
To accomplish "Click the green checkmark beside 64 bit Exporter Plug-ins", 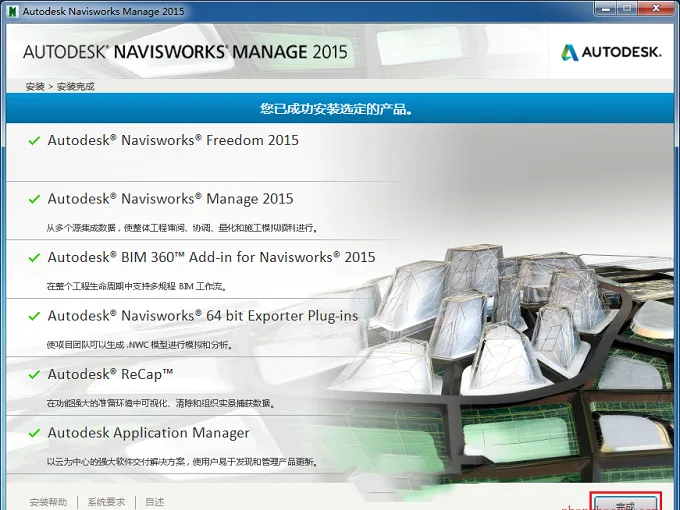I will [34, 316].
